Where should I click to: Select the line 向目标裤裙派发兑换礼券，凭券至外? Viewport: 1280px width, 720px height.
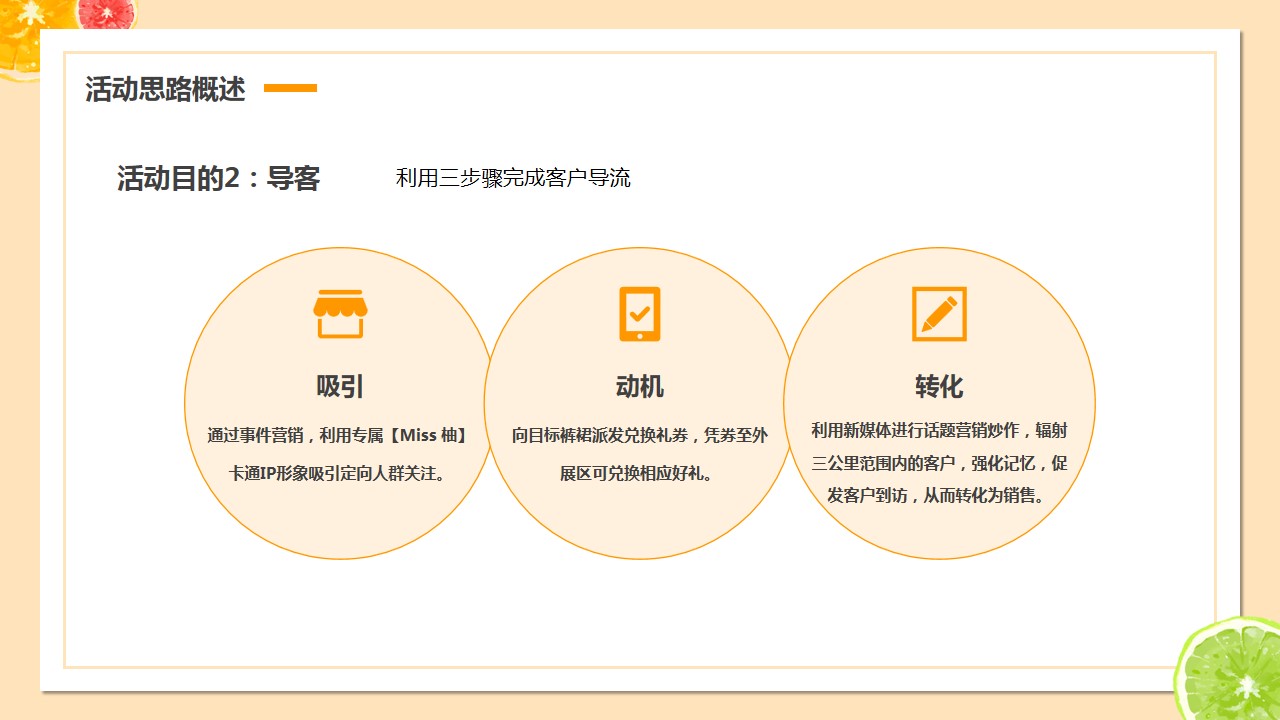640,436
